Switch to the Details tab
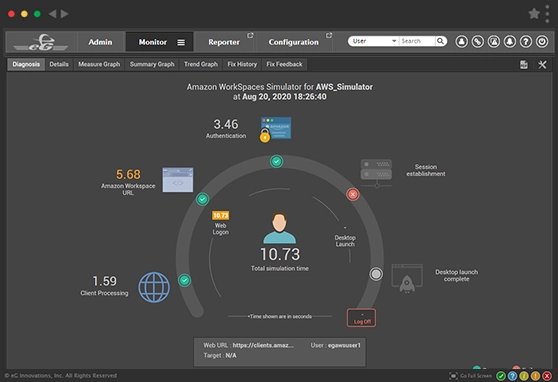The height and width of the screenshot is (382, 558). coord(59,64)
